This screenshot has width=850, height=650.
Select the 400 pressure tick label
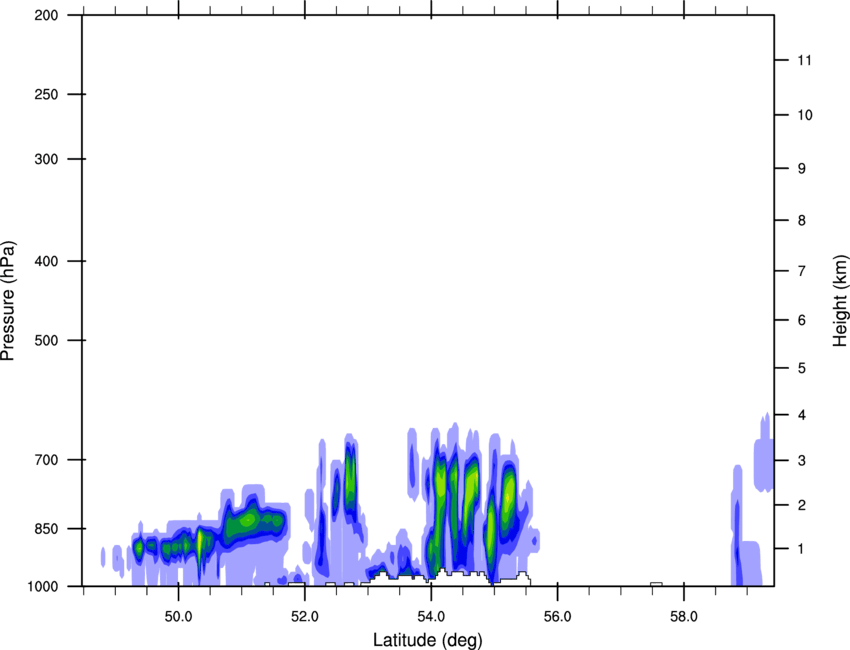coord(46,261)
